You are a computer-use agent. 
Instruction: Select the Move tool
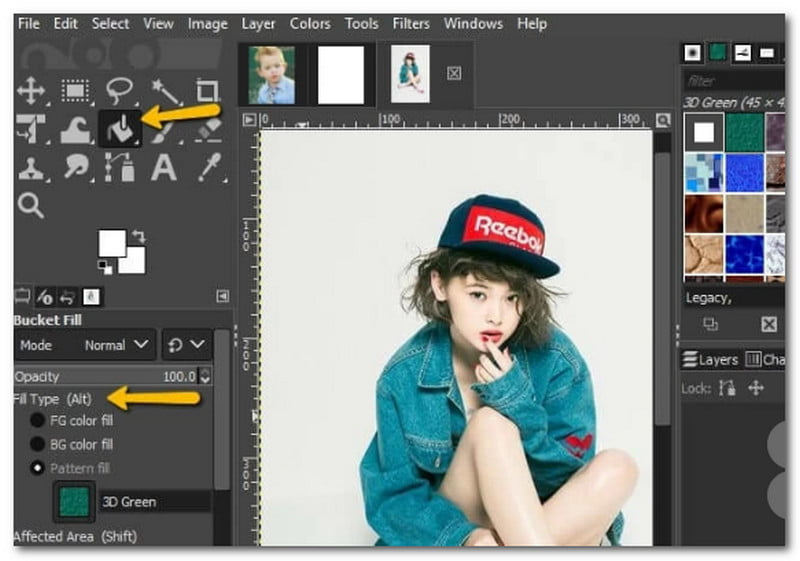tap(30, 91)
